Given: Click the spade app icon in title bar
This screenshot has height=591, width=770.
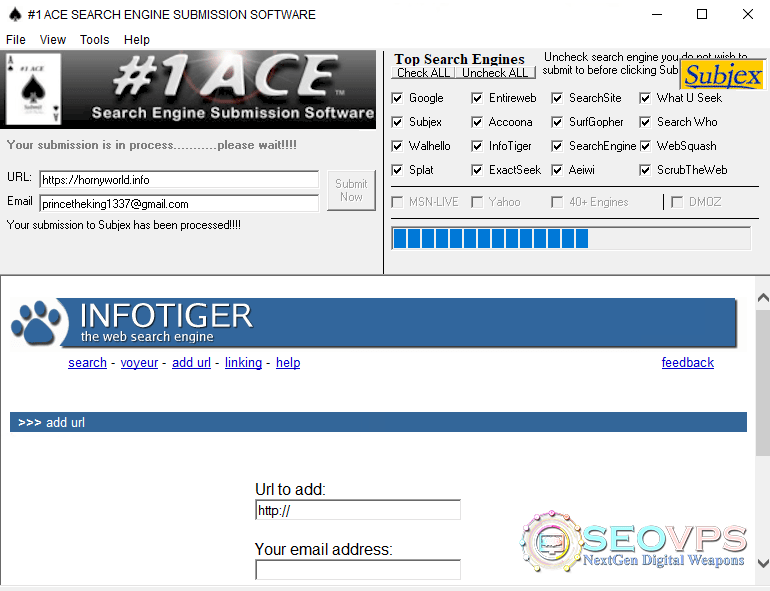Looking at the screenshot, I should pos(15,14).
